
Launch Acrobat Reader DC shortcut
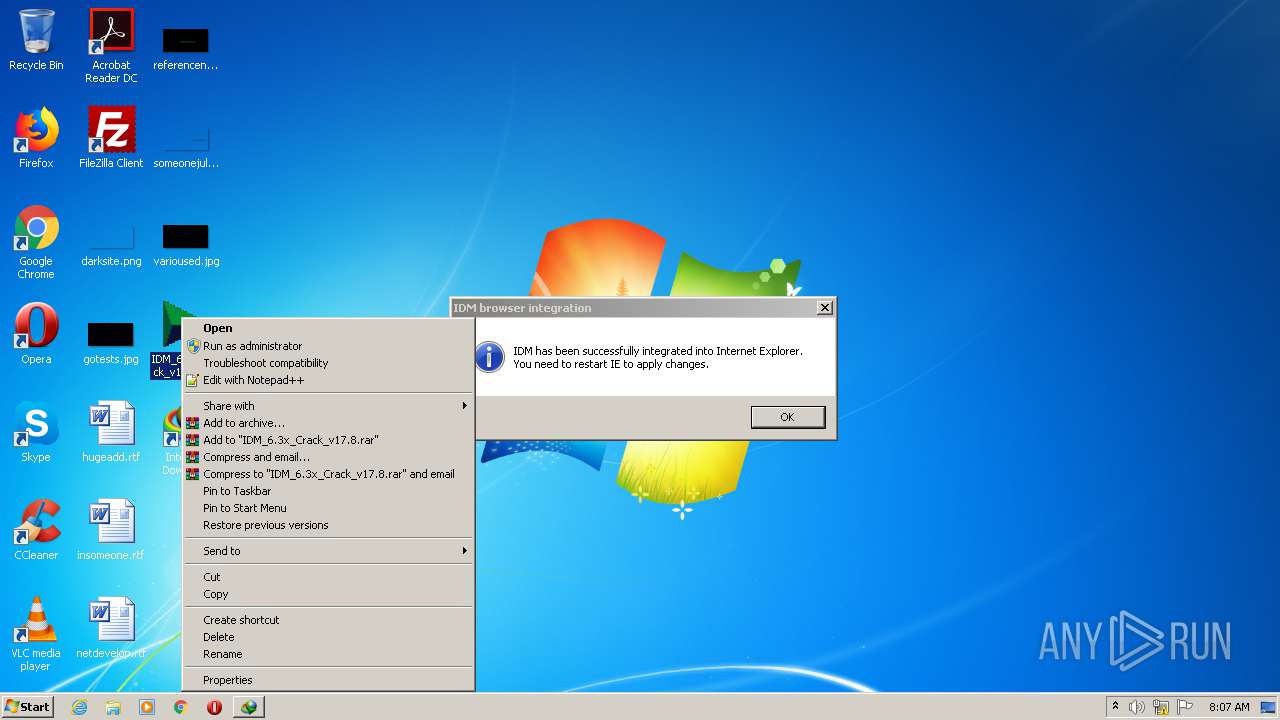click(111, 46)
